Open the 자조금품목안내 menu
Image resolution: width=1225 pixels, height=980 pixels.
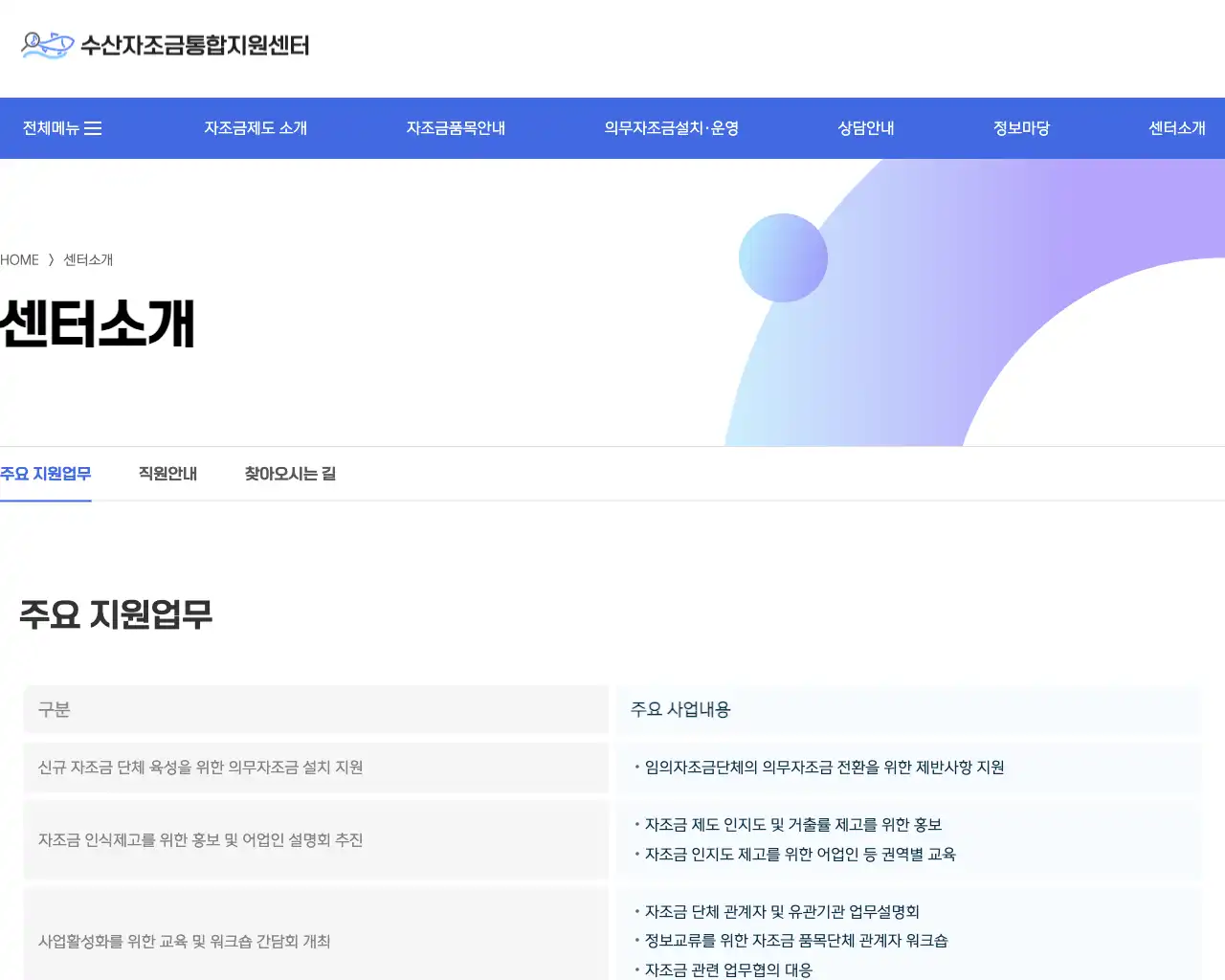(x=456, y=127)
